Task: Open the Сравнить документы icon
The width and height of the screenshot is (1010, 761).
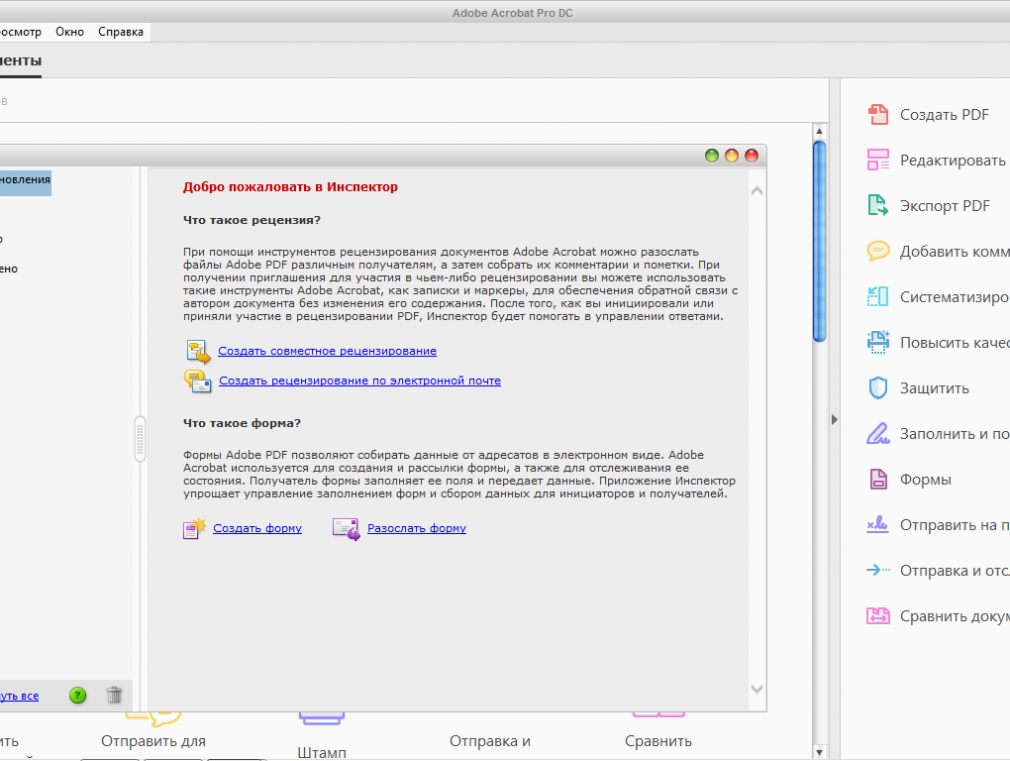Action: 878,616
